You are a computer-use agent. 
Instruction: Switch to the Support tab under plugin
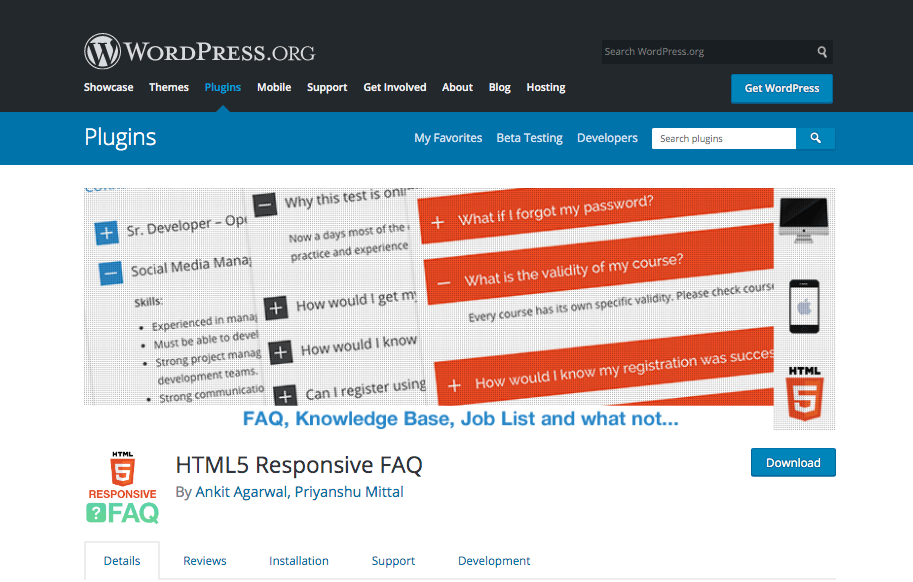pyautogui.click(x=393, y=560)
